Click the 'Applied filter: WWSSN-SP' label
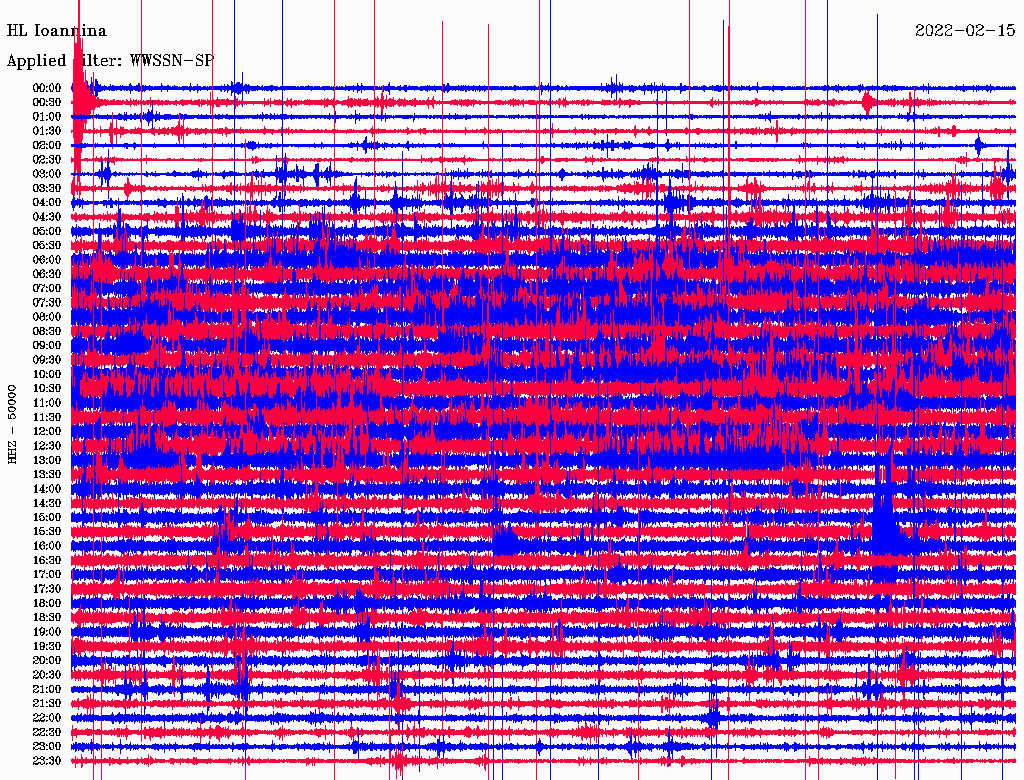This screenshot has width=1024, height=780. 110,61
